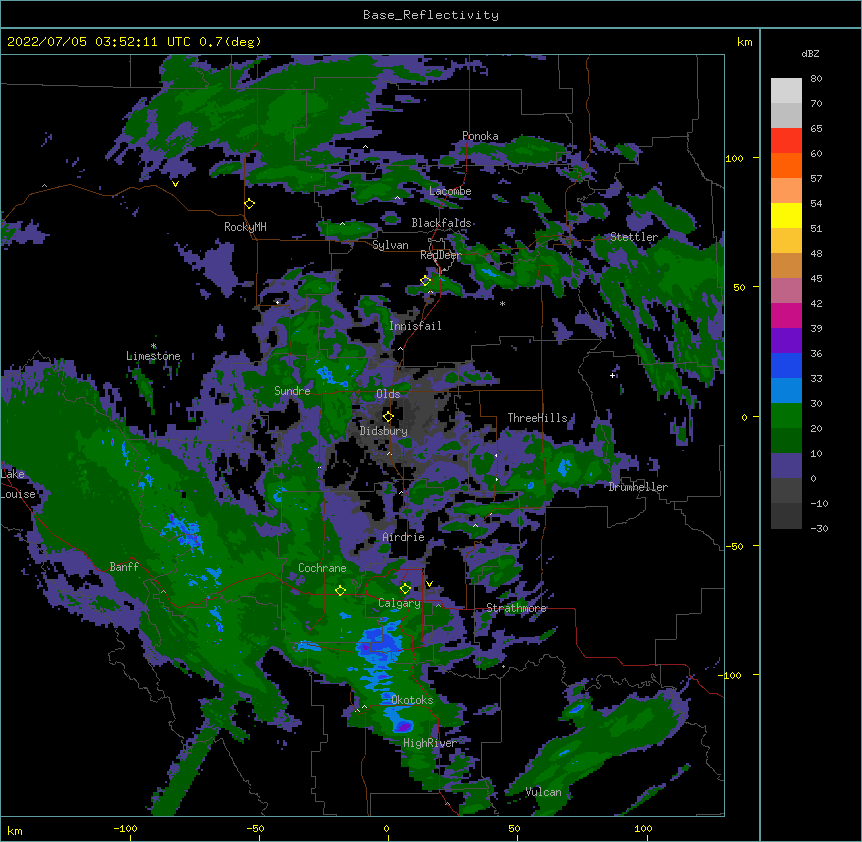Pick the mauve 42-45 dBZ legend swatch
The width and height of the screenshot is (862, 842).
(786, 290)
